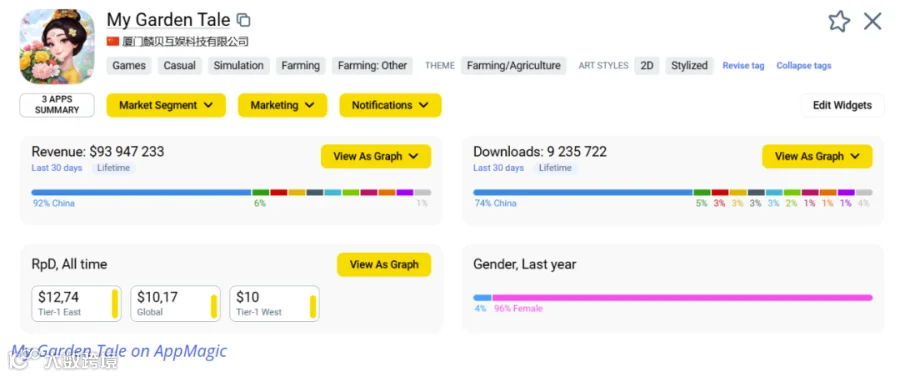Open Revenue View As Graph dropdown
This screenshot has width=900, height=377.
[x=376, y=156]
